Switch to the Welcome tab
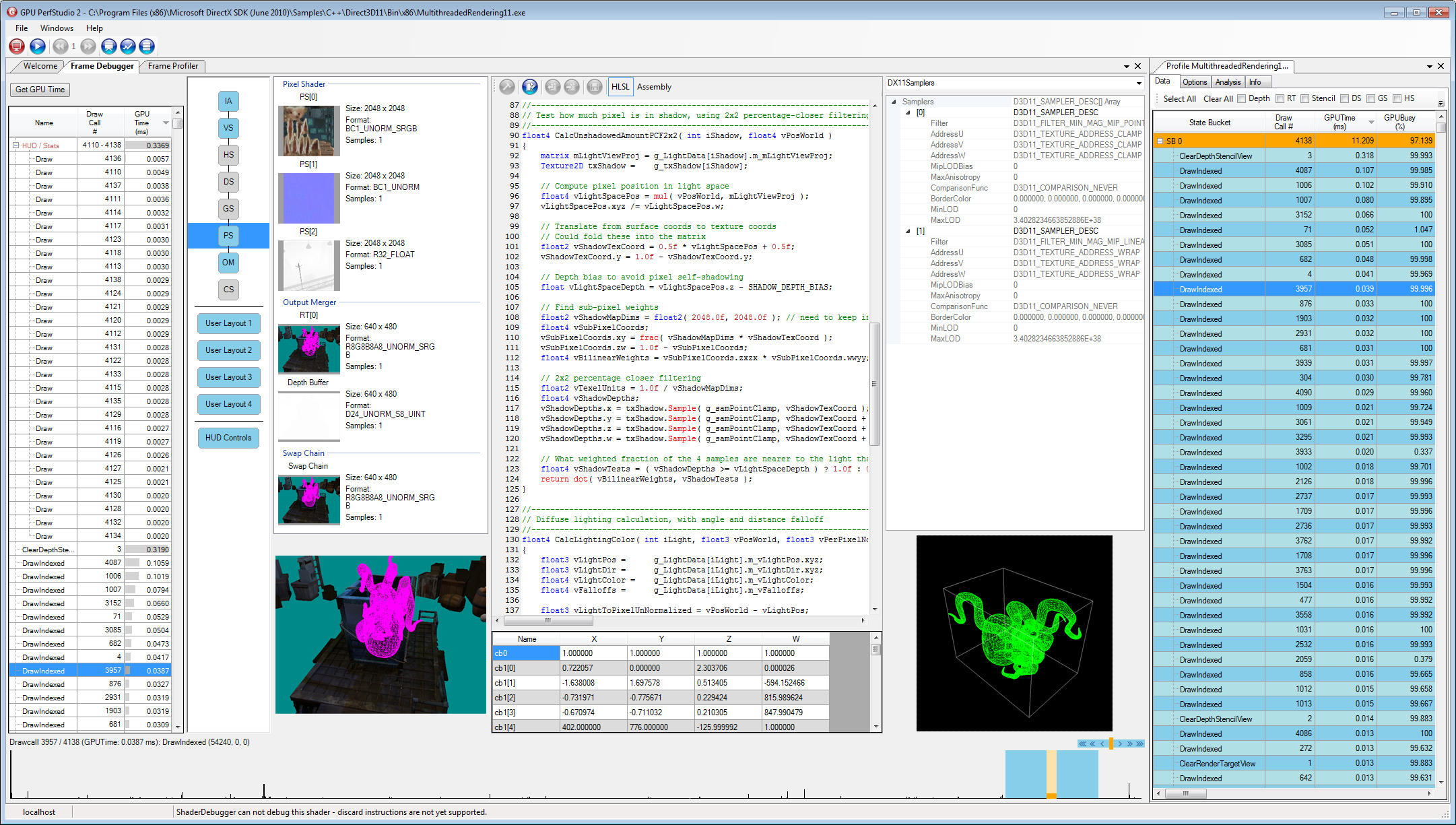Screen dimensions: 1456x825 point(40,66)
